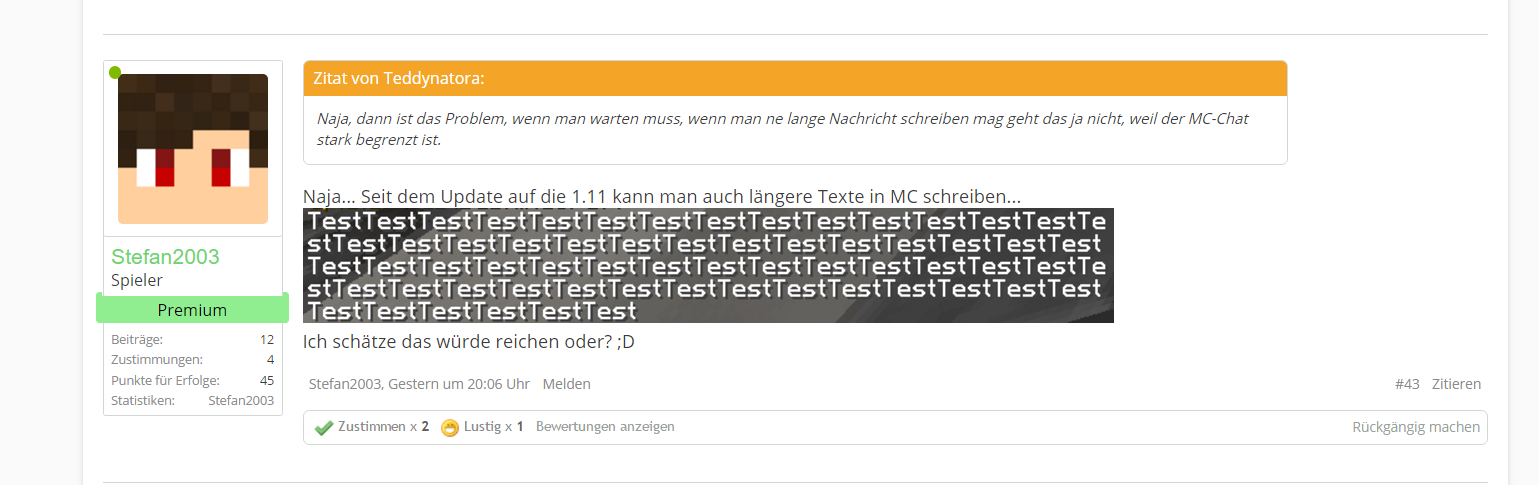Show ratings via Bewertungen anzeigen
The width and height of the screenshot is (1539, 485).
point(605,427)
